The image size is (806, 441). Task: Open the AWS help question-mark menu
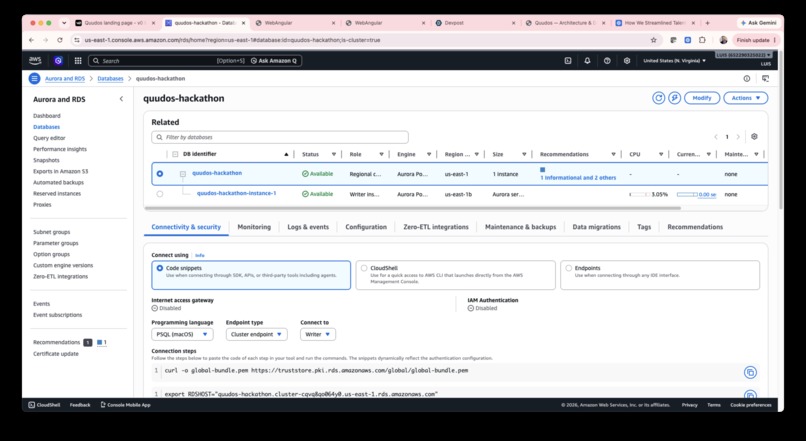tap(607, 61)
